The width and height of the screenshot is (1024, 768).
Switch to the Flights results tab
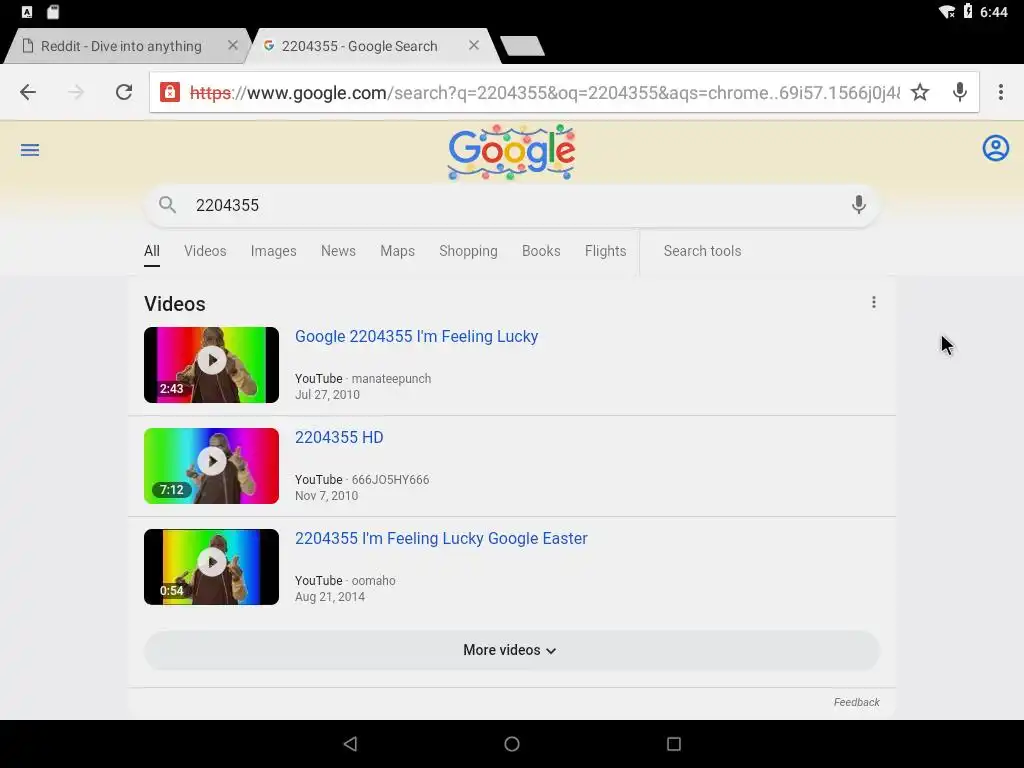(x=605, y=251)
